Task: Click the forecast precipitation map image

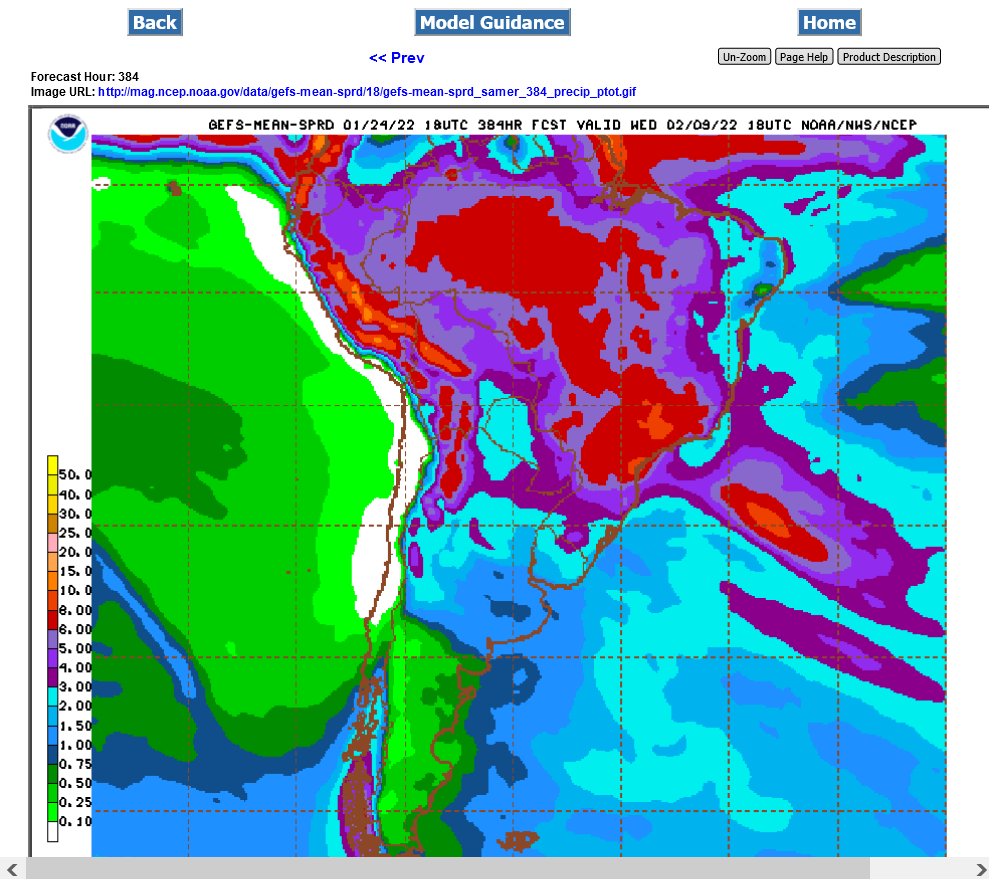Action: click(x=518, y=495)
